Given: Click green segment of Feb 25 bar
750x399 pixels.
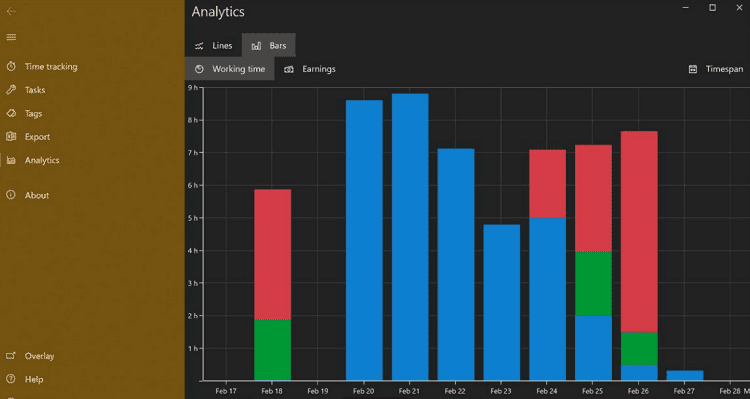Looking at the screenshot, I should pos(594,284).
